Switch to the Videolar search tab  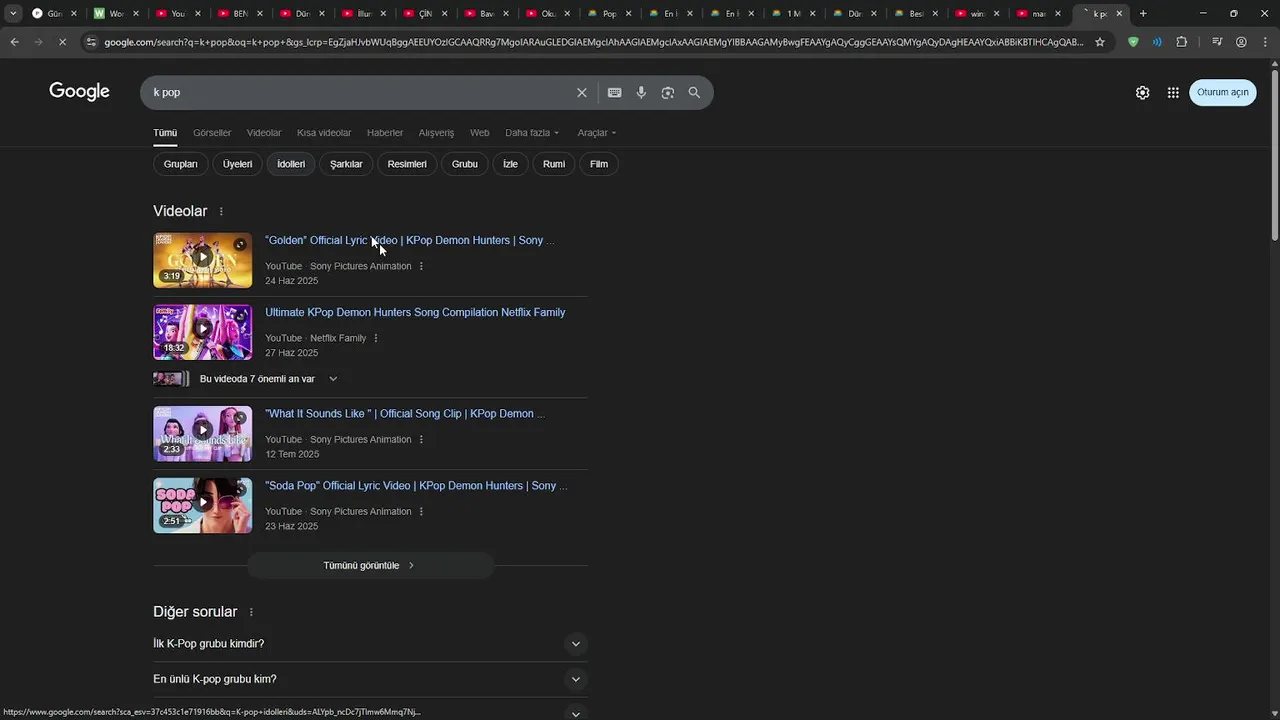pos(264,132)
